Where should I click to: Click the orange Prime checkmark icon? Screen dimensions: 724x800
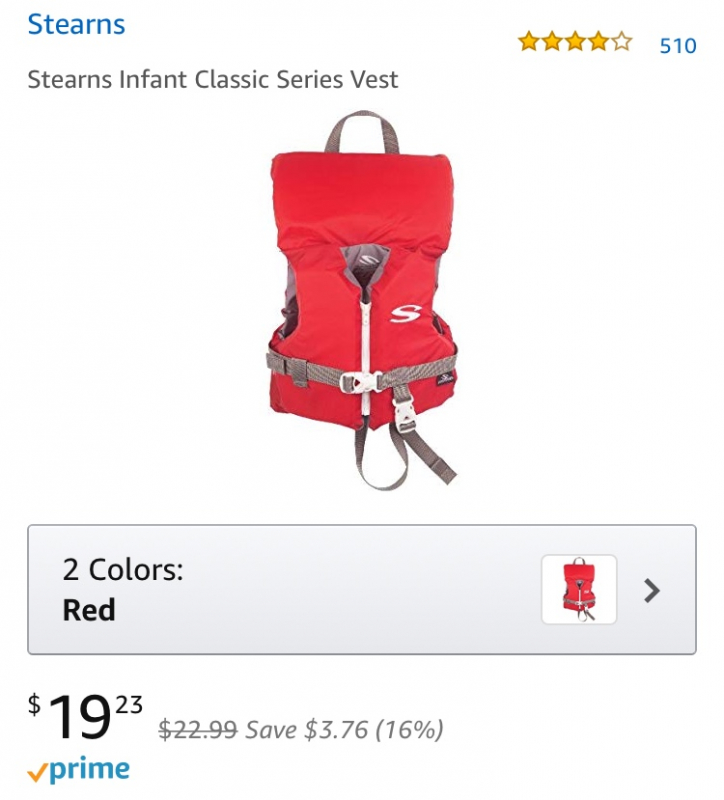pyautogui.click(x=37, y=774)
